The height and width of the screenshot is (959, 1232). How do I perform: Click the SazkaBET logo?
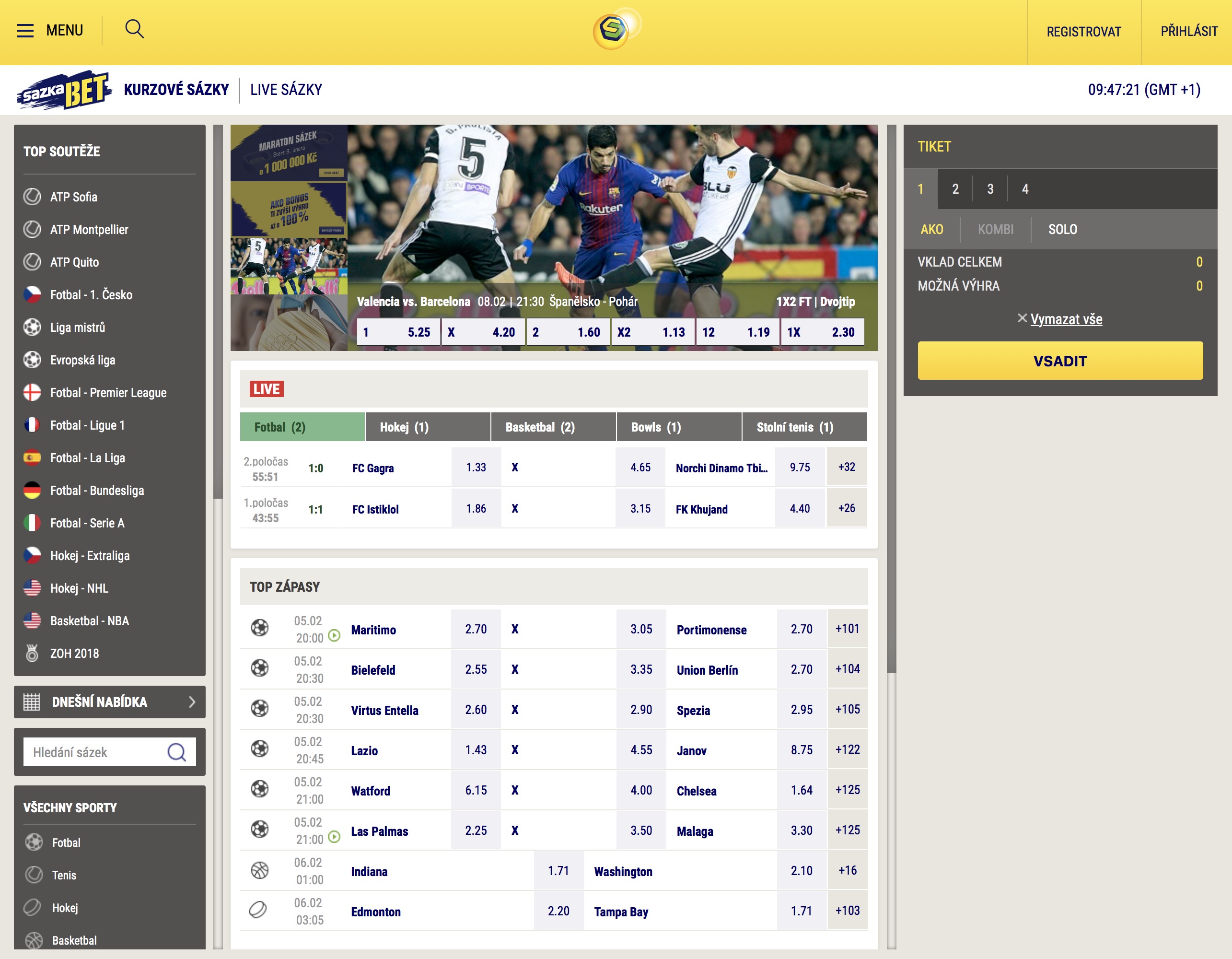64,90
